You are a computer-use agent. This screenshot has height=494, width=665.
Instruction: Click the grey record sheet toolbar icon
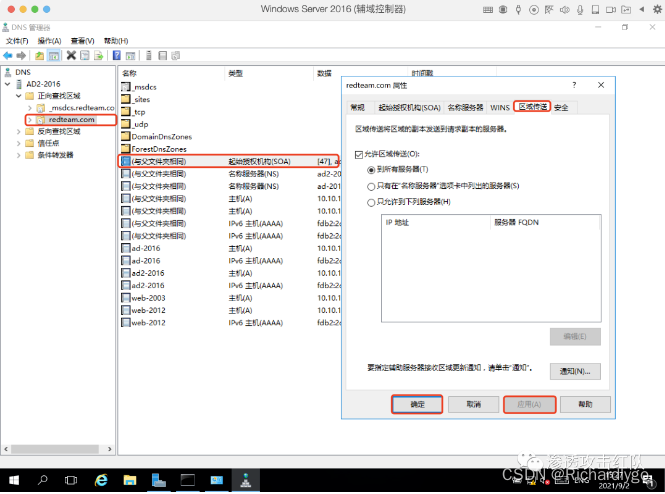(162, 56)
